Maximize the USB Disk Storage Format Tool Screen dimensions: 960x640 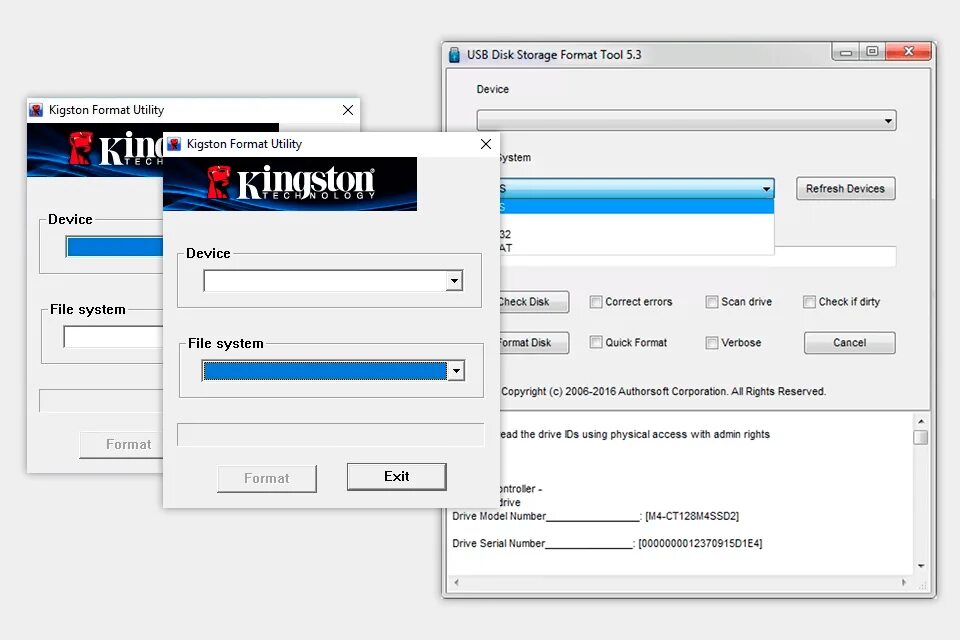(872, 51)
